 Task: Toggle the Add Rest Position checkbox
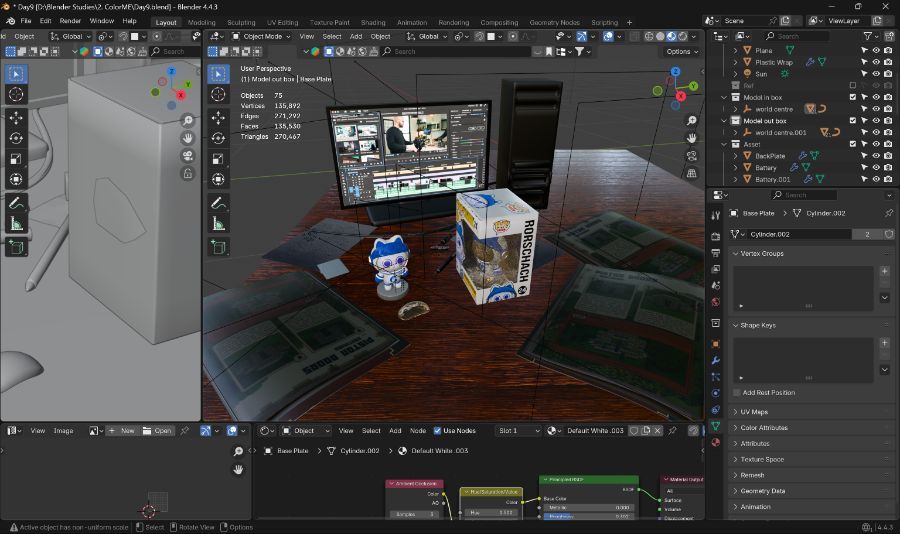pyautogui.click(x=736, y=393)
